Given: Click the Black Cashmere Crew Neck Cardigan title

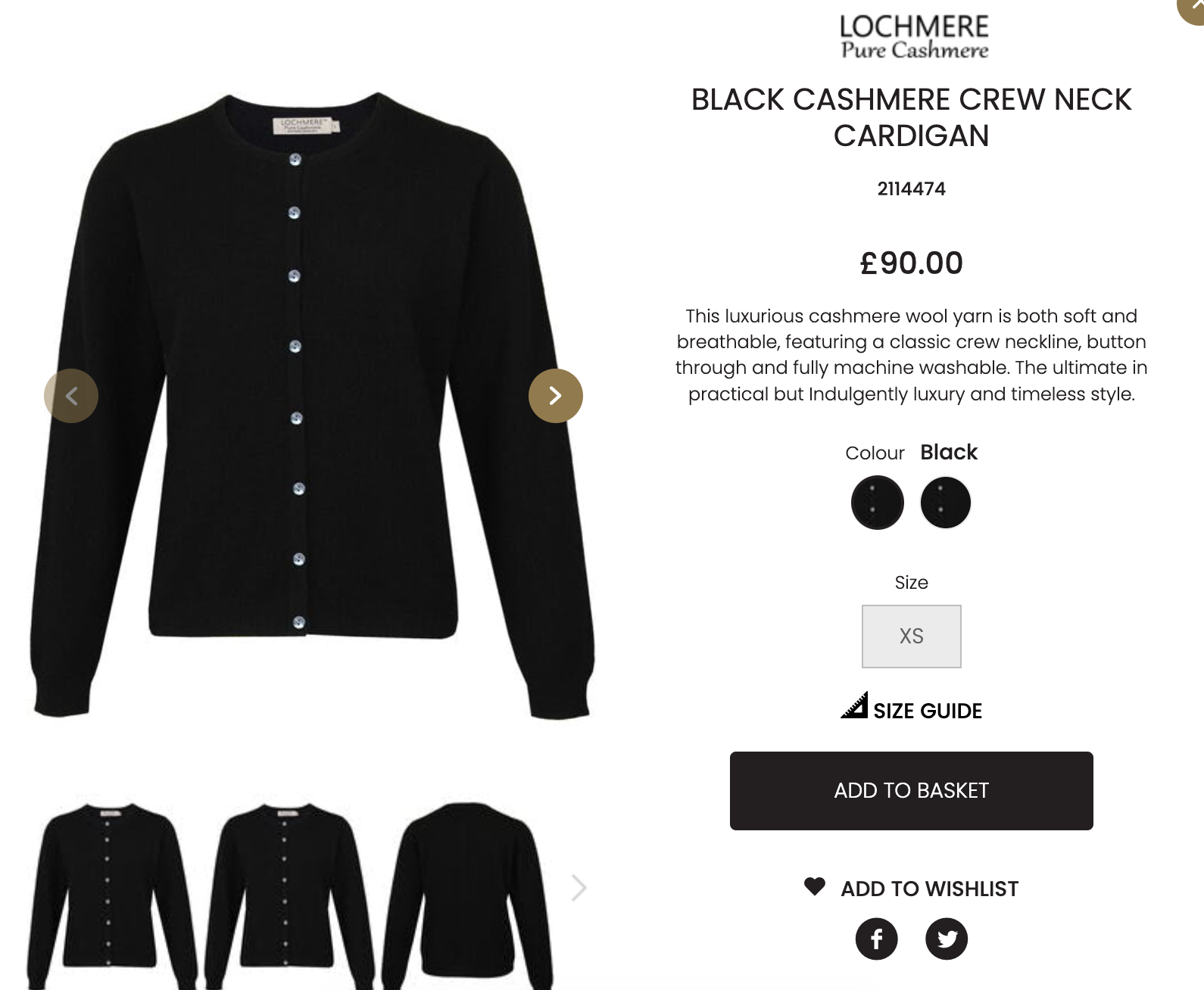Looking at the screenshot, I should [912, 117].
